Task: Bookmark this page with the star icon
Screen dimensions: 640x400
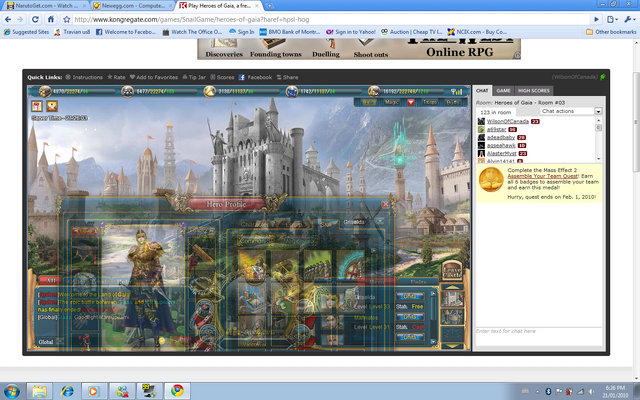Action: (x=67, y=19)
